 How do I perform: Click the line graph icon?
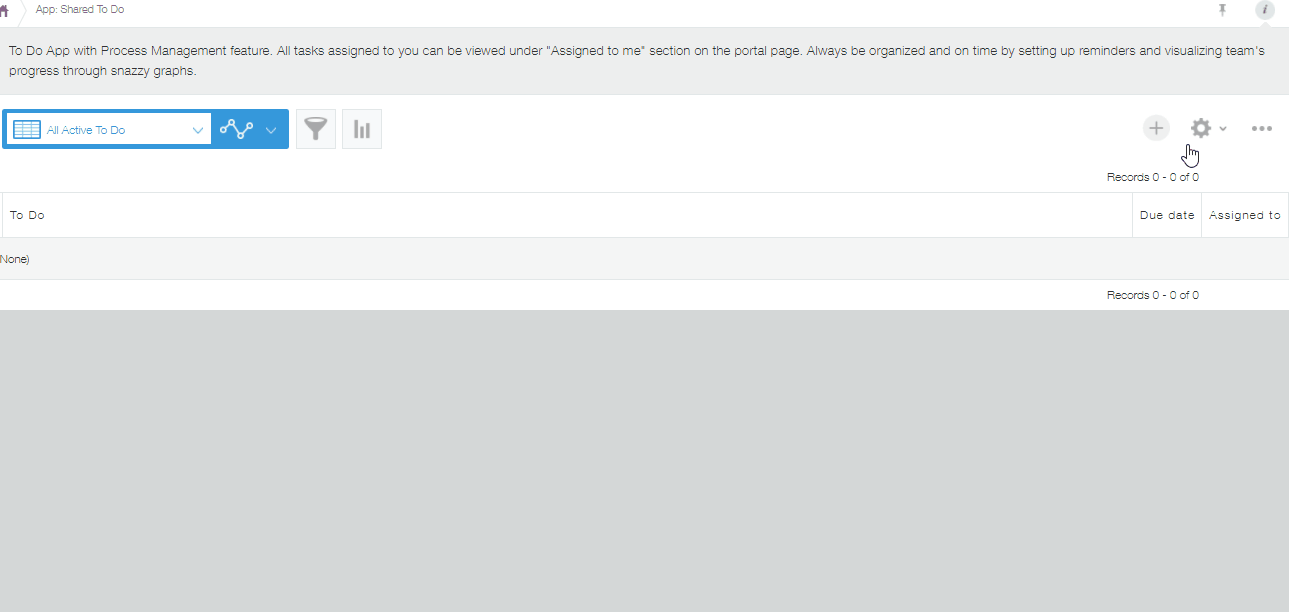tap(237, 130)
